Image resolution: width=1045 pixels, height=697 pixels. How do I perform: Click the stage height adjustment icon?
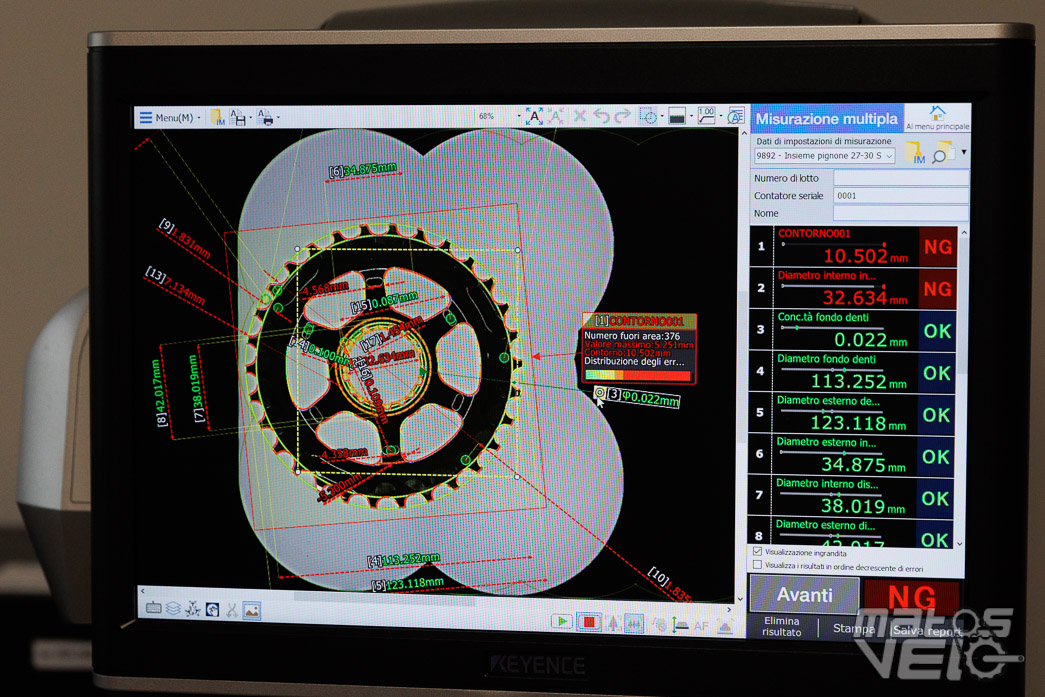tap(679, 625)
